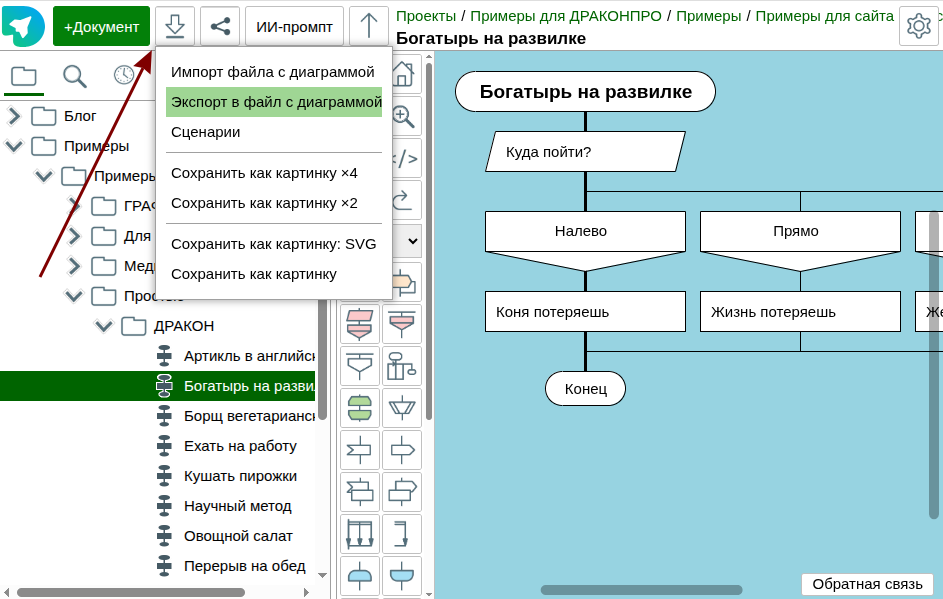The image size is (943, 599).
Task: Select the Налево branch node
Action: click(585, 232)
